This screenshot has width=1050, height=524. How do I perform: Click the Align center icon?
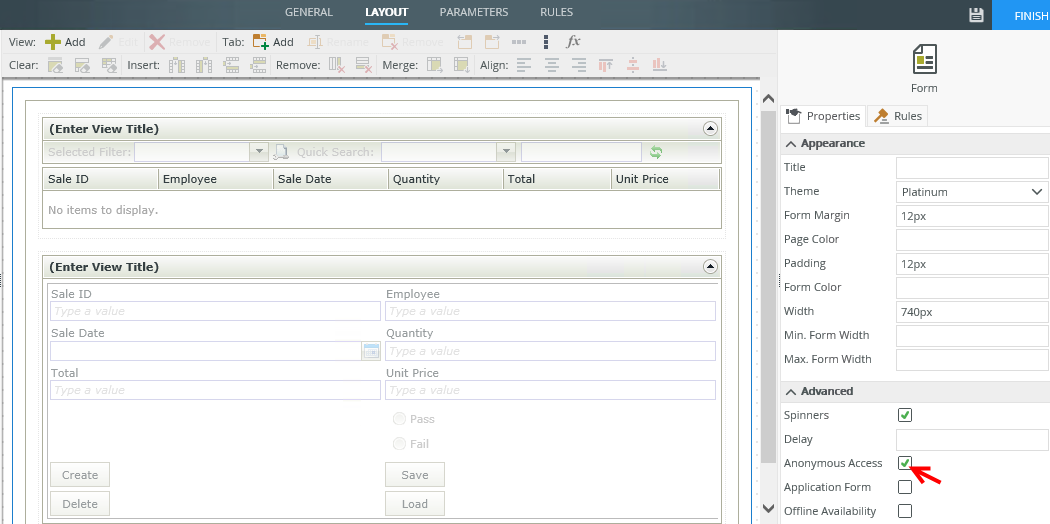pos(552,65)
